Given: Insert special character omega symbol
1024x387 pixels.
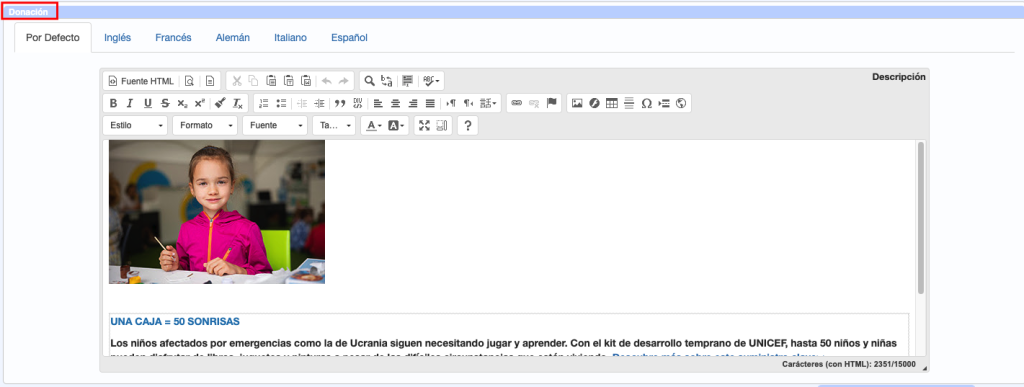Looking at the screenshot, I should 647,103.
